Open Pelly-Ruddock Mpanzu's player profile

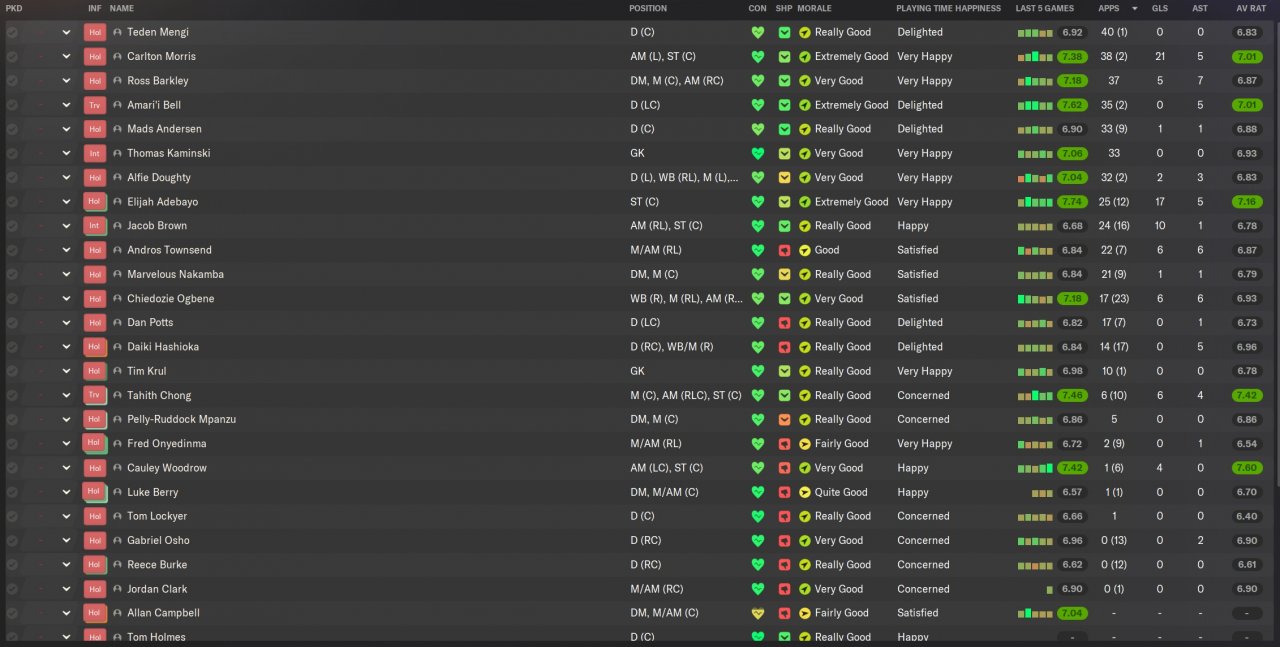tap(181, 419)
